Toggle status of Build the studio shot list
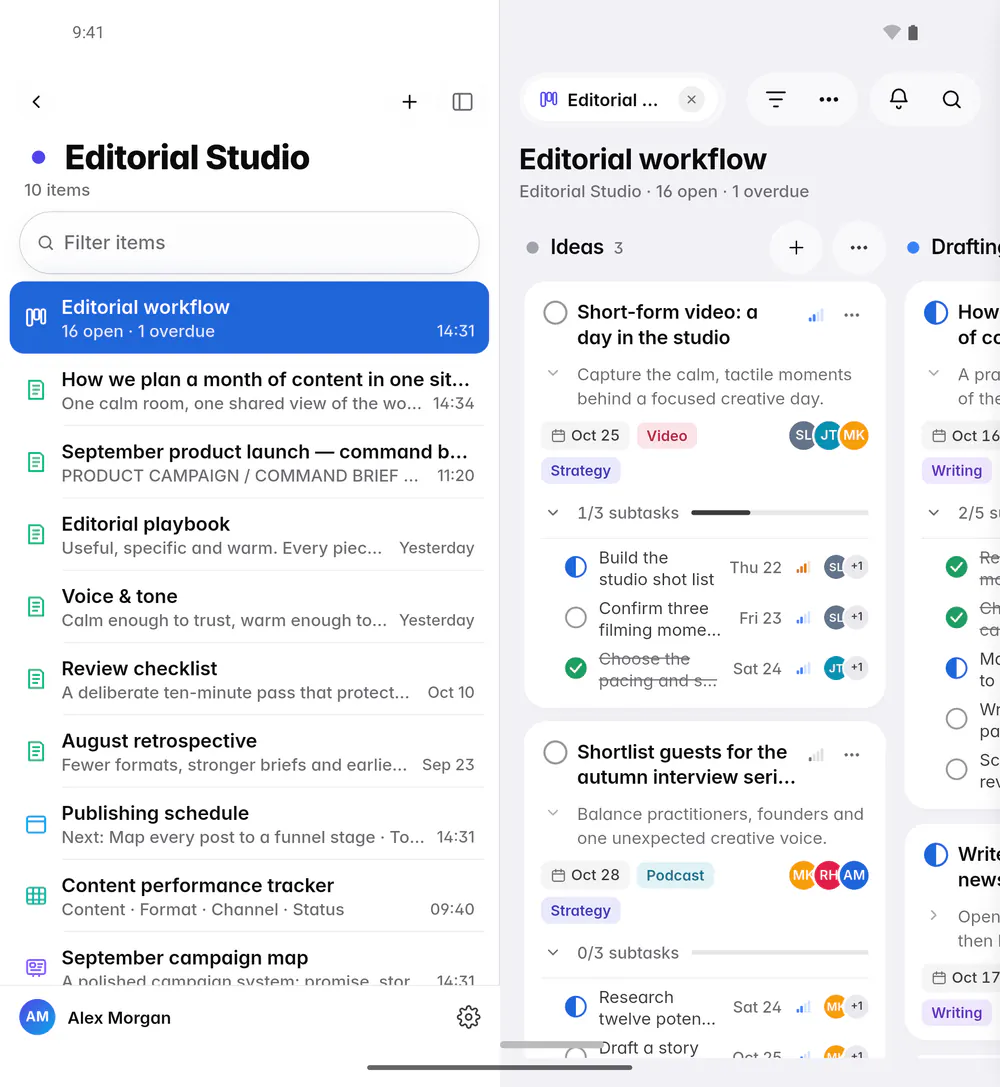This screenshot has height=1087, width=1000. (x=575, y=567)
